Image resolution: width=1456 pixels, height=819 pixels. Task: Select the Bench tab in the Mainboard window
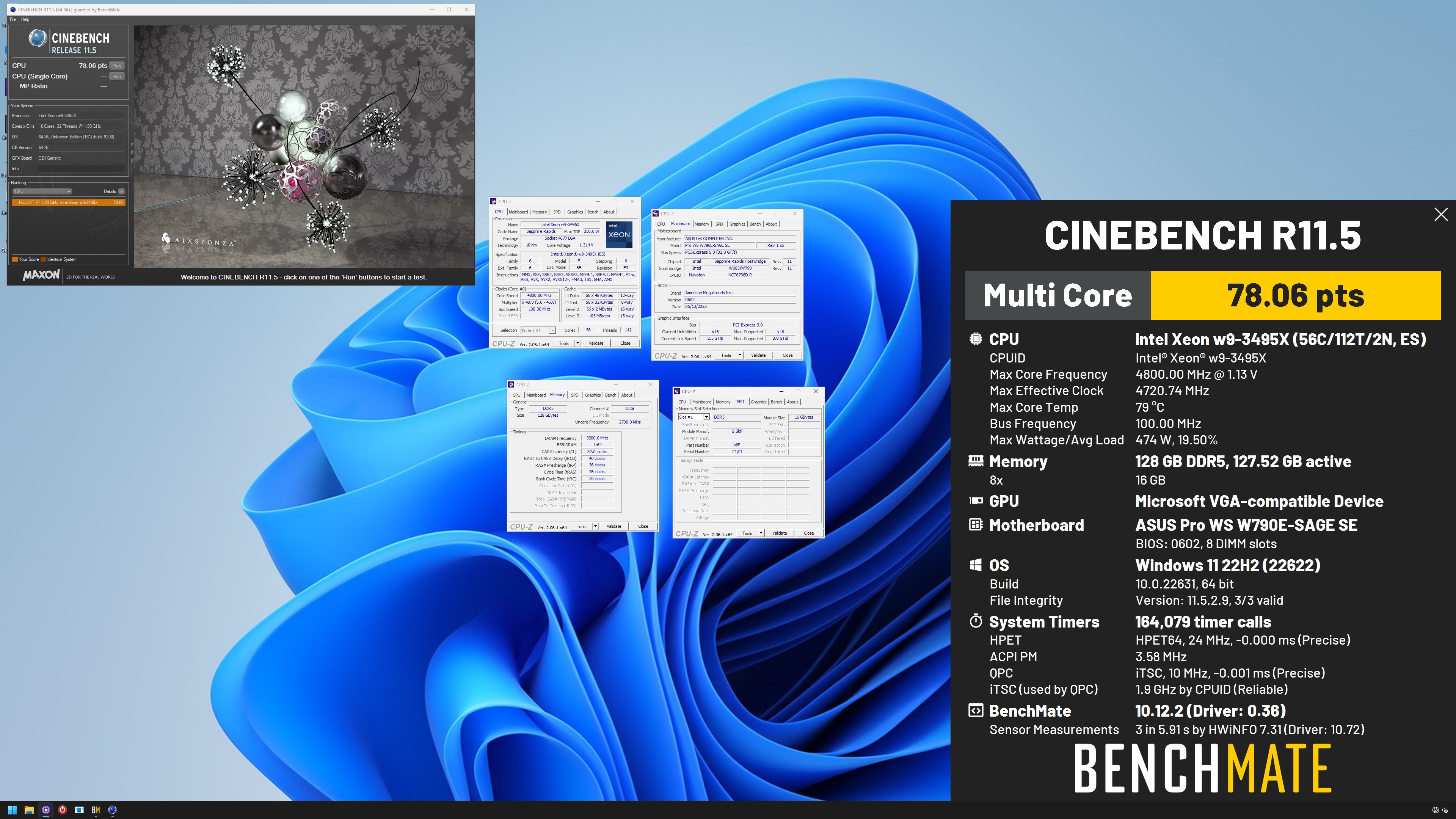point(755,224)
